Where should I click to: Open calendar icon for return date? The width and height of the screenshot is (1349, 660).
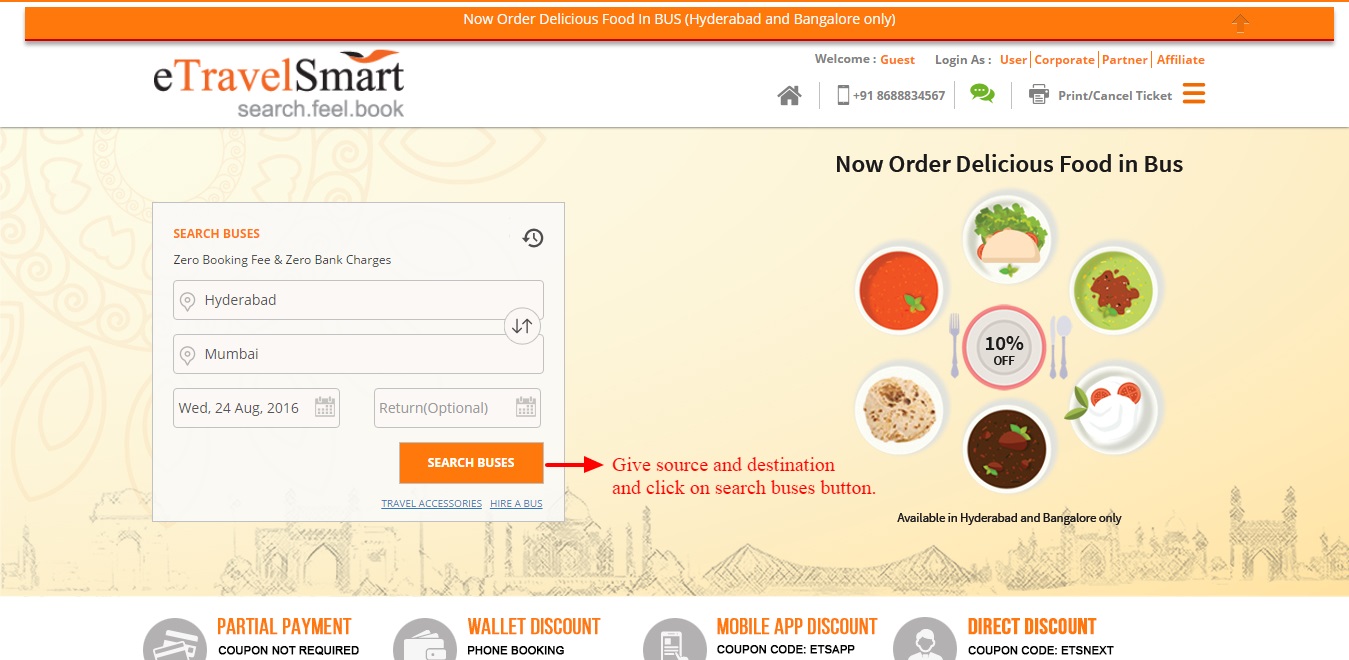coord(526,407)
